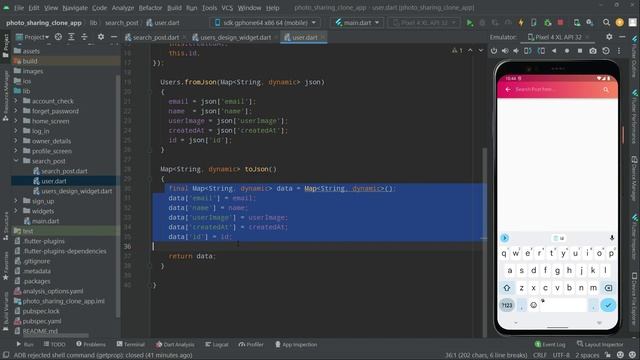The height and width of the screenshot is (360, 640).
Task: Open Dart Analysis tool window
Action: pyautogui.click(x=175, y=344)
